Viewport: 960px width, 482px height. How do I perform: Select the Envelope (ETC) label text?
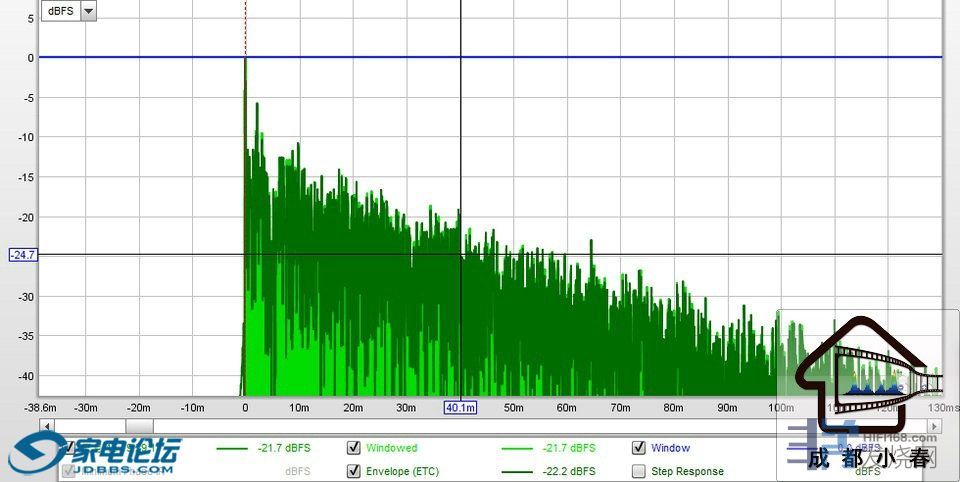tap(402, 471)
